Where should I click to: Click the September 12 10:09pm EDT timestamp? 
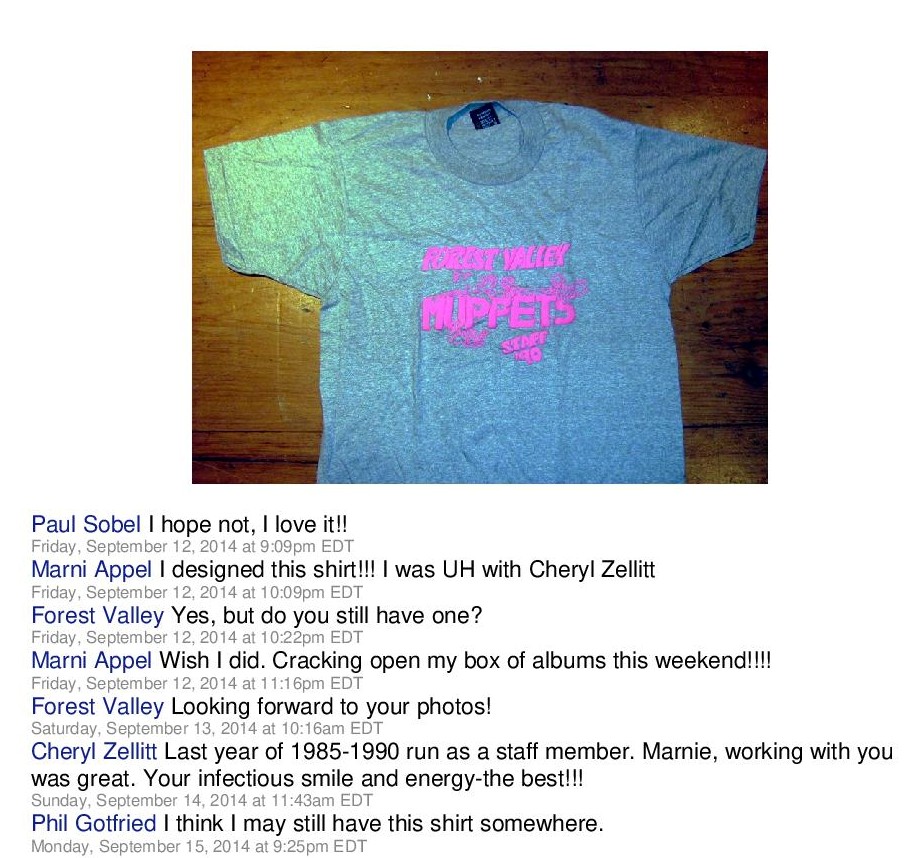click(x=197, y=592)
